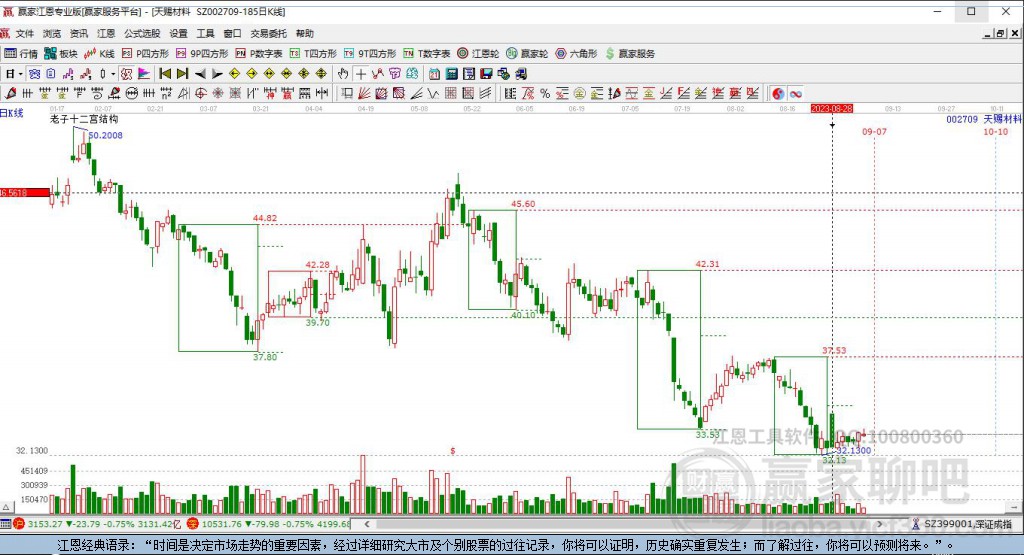
Task: Click the yellow diamond left-arrow icon
Action: (x=234, y=74)
